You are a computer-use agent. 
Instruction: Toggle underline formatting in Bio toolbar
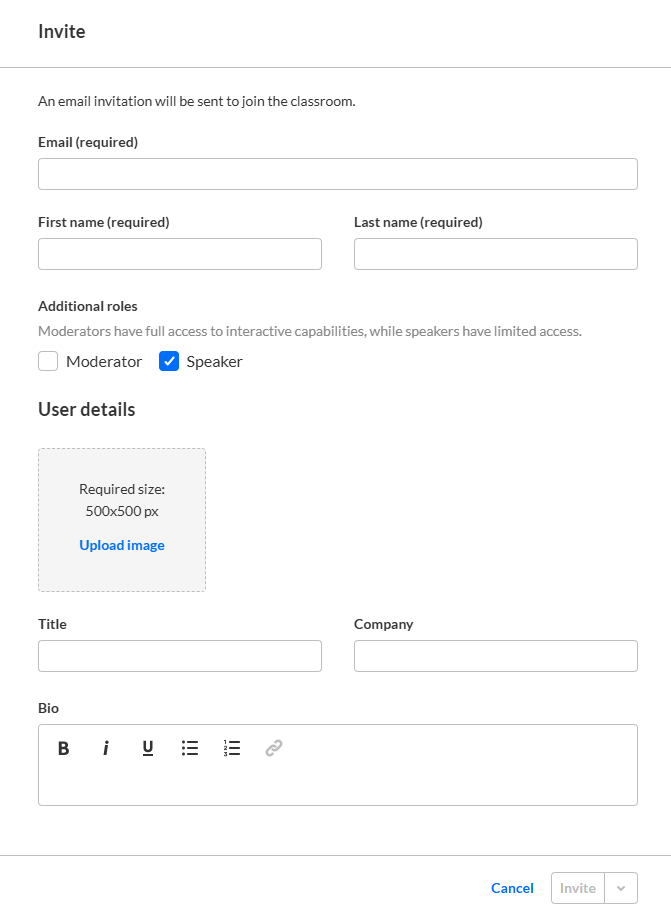148,748
